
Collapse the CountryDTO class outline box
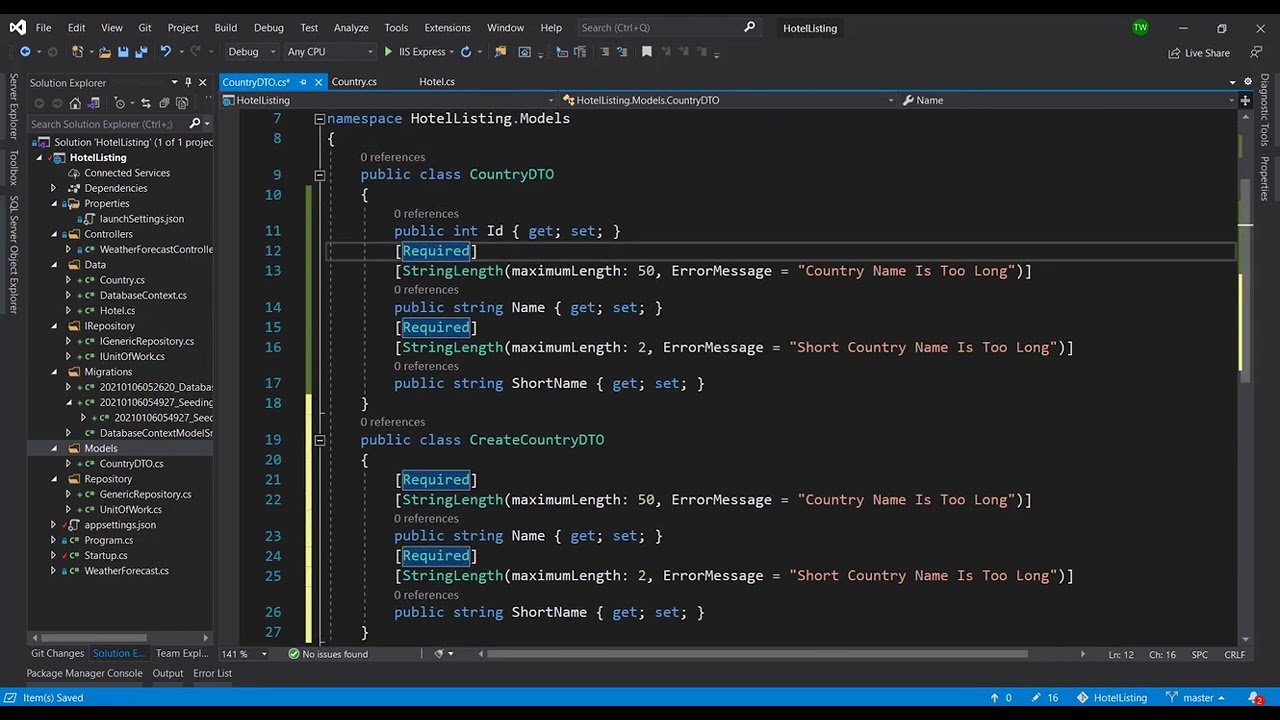tap(320, 175)
